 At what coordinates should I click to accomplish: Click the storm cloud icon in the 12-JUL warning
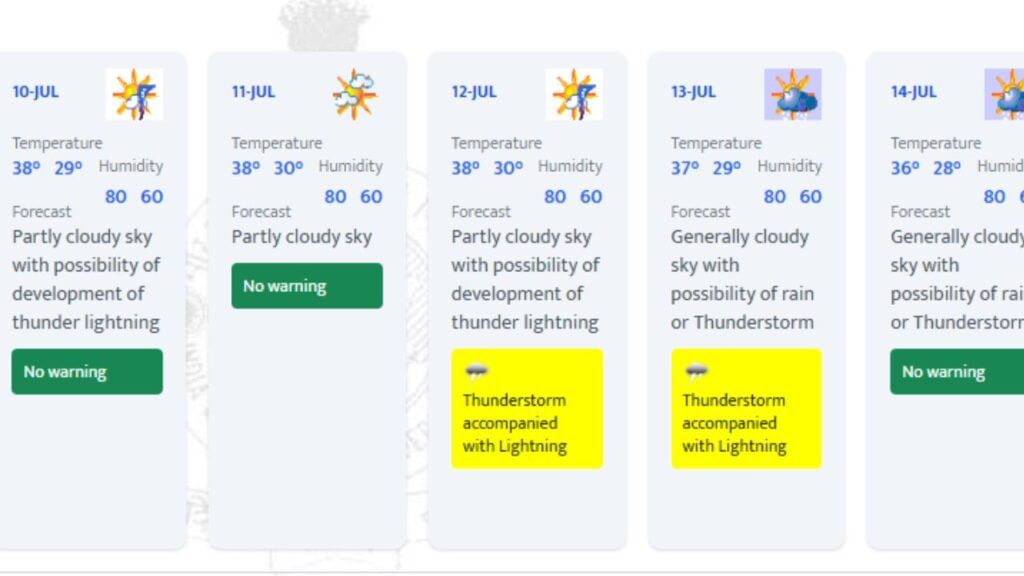tap(476, 372)
